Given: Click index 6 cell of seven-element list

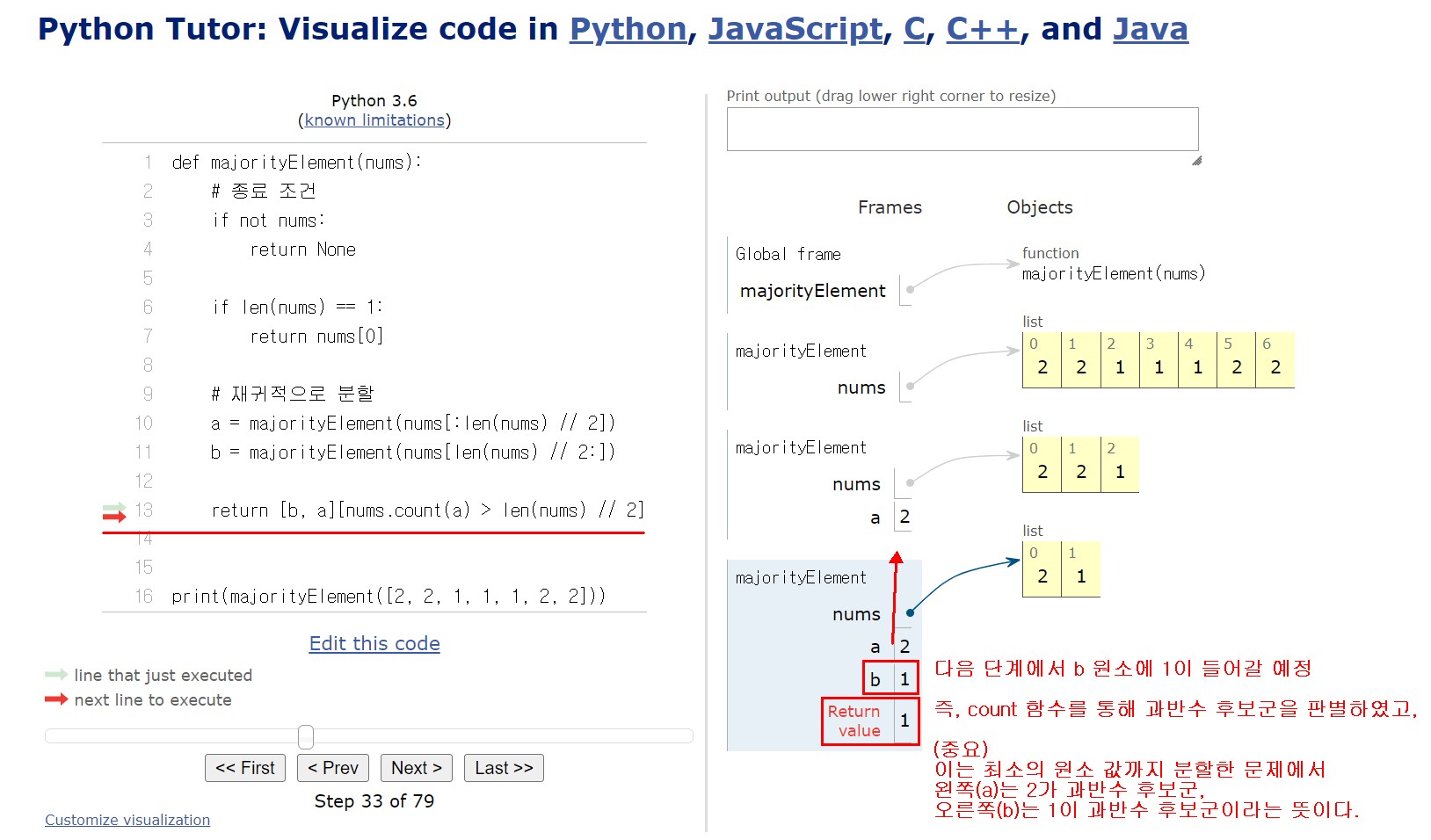Looking at the screenshot, I should pos(1275,359).
